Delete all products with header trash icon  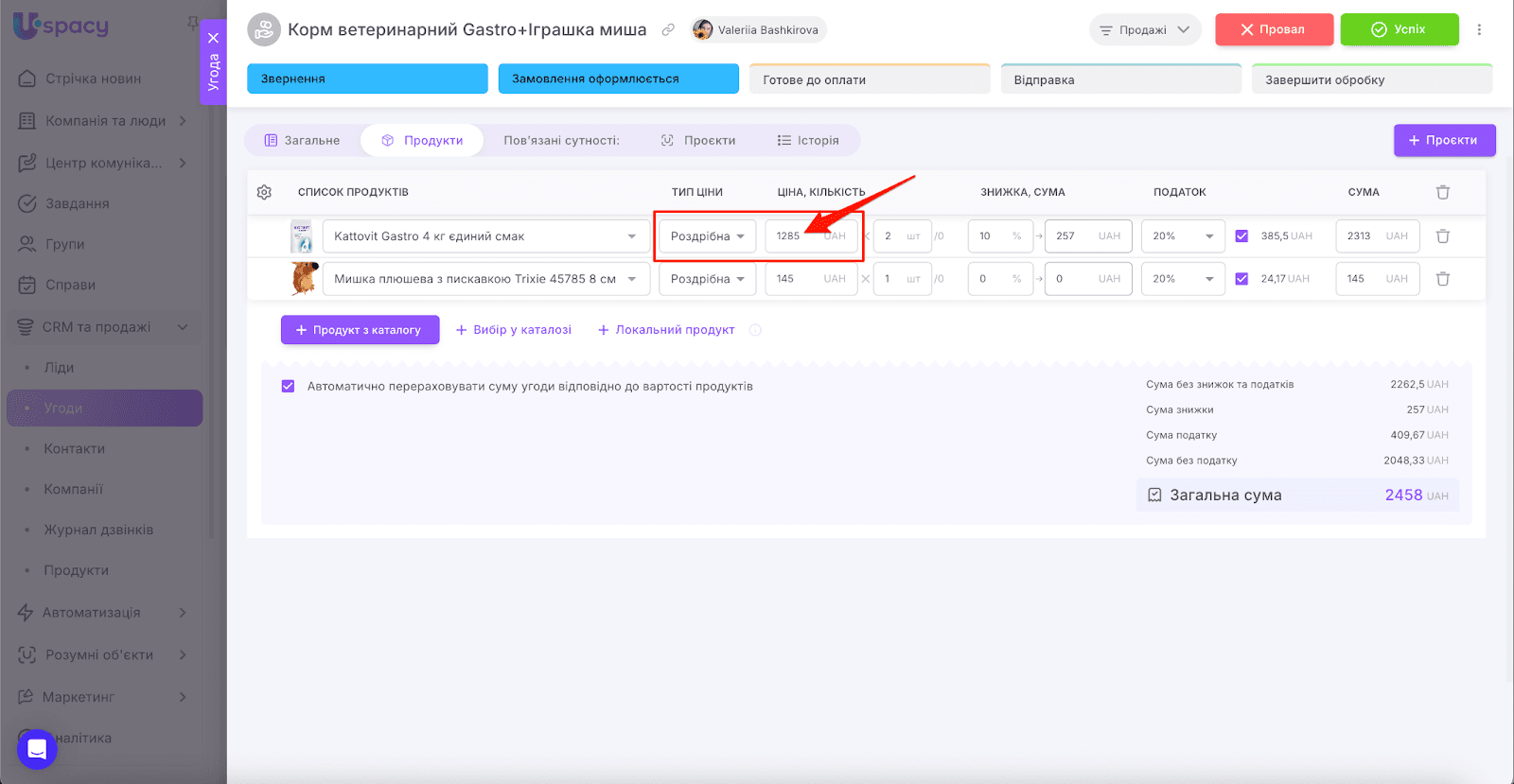click(x=1443, y=192)
